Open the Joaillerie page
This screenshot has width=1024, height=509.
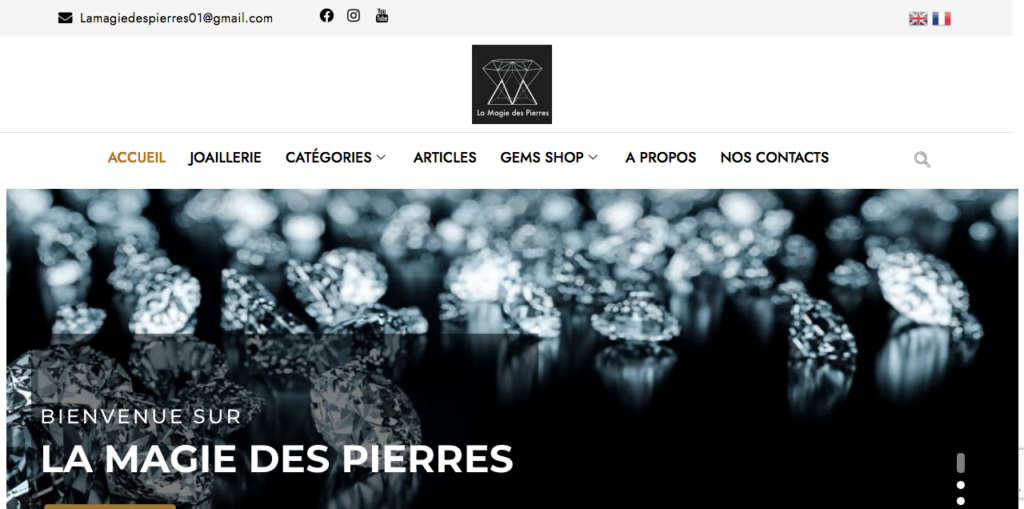[225, 157]
